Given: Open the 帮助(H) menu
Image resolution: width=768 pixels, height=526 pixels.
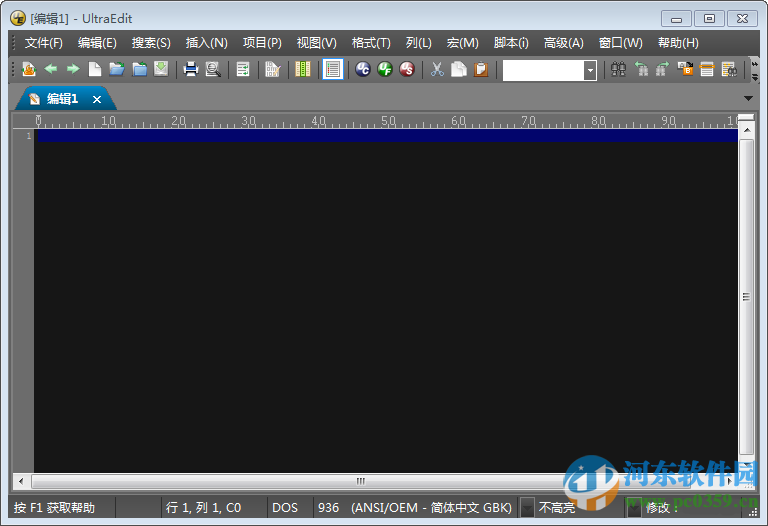Looking at the screenshot, I should (678, 43).
